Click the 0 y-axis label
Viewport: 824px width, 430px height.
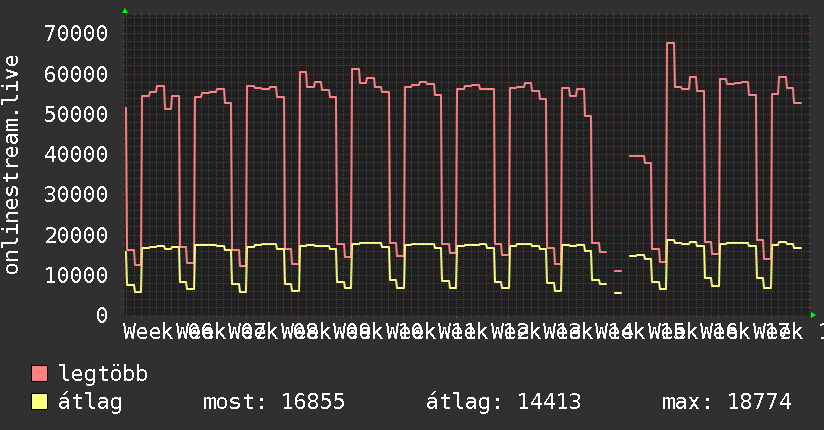tap(102, 315)
